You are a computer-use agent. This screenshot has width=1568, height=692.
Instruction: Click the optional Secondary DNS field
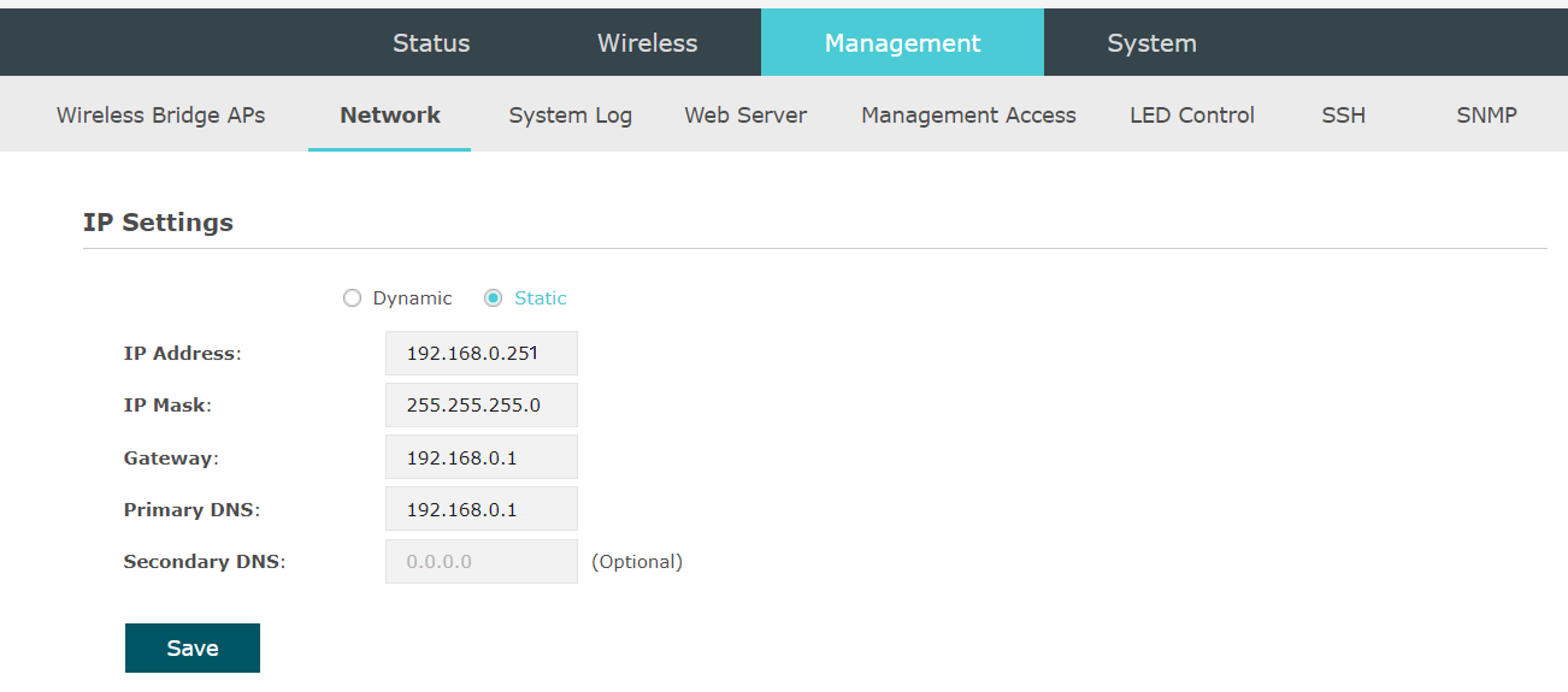click(x=481, y=561)
